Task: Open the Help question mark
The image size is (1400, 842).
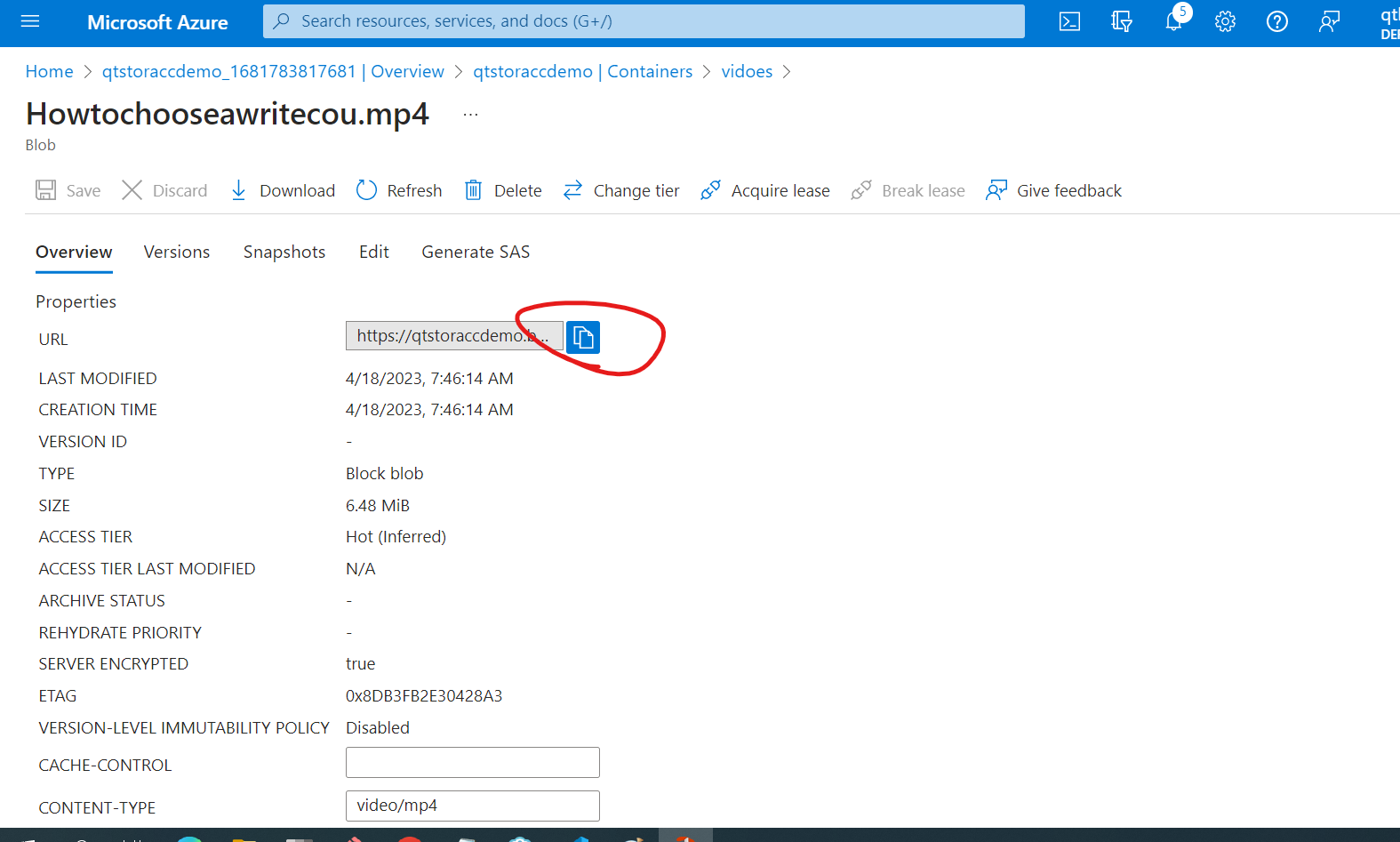Action: pyautogui.click(x=1277, y=21)
